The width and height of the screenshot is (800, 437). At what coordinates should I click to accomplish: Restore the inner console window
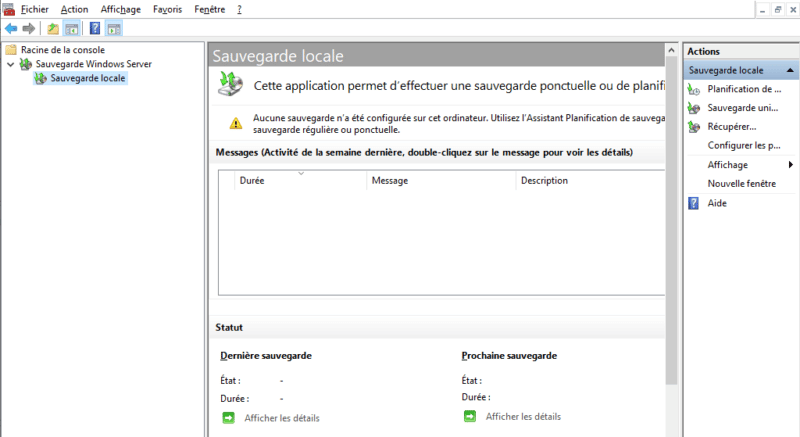pyautogui.click(x=778, y=10)
